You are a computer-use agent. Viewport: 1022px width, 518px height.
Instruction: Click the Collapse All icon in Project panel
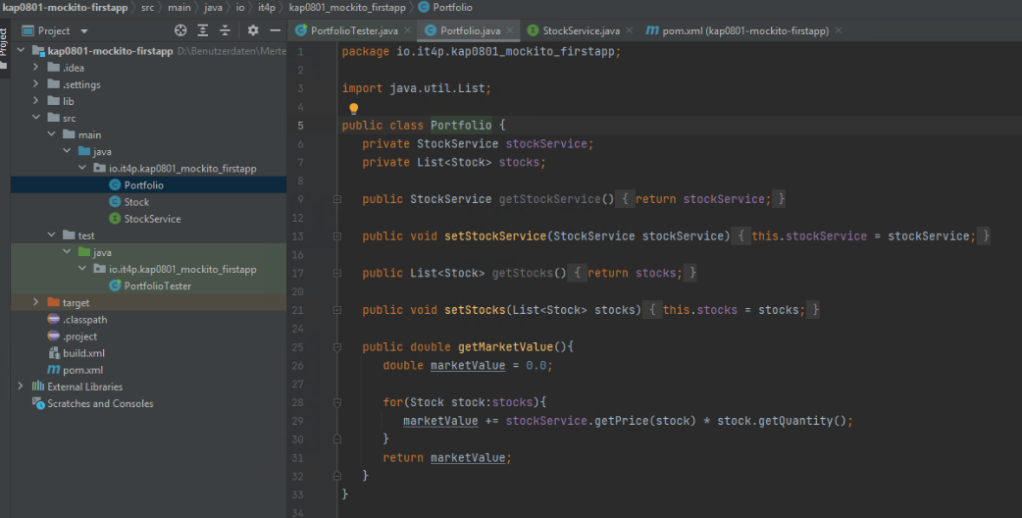click(x=225, y=31)
